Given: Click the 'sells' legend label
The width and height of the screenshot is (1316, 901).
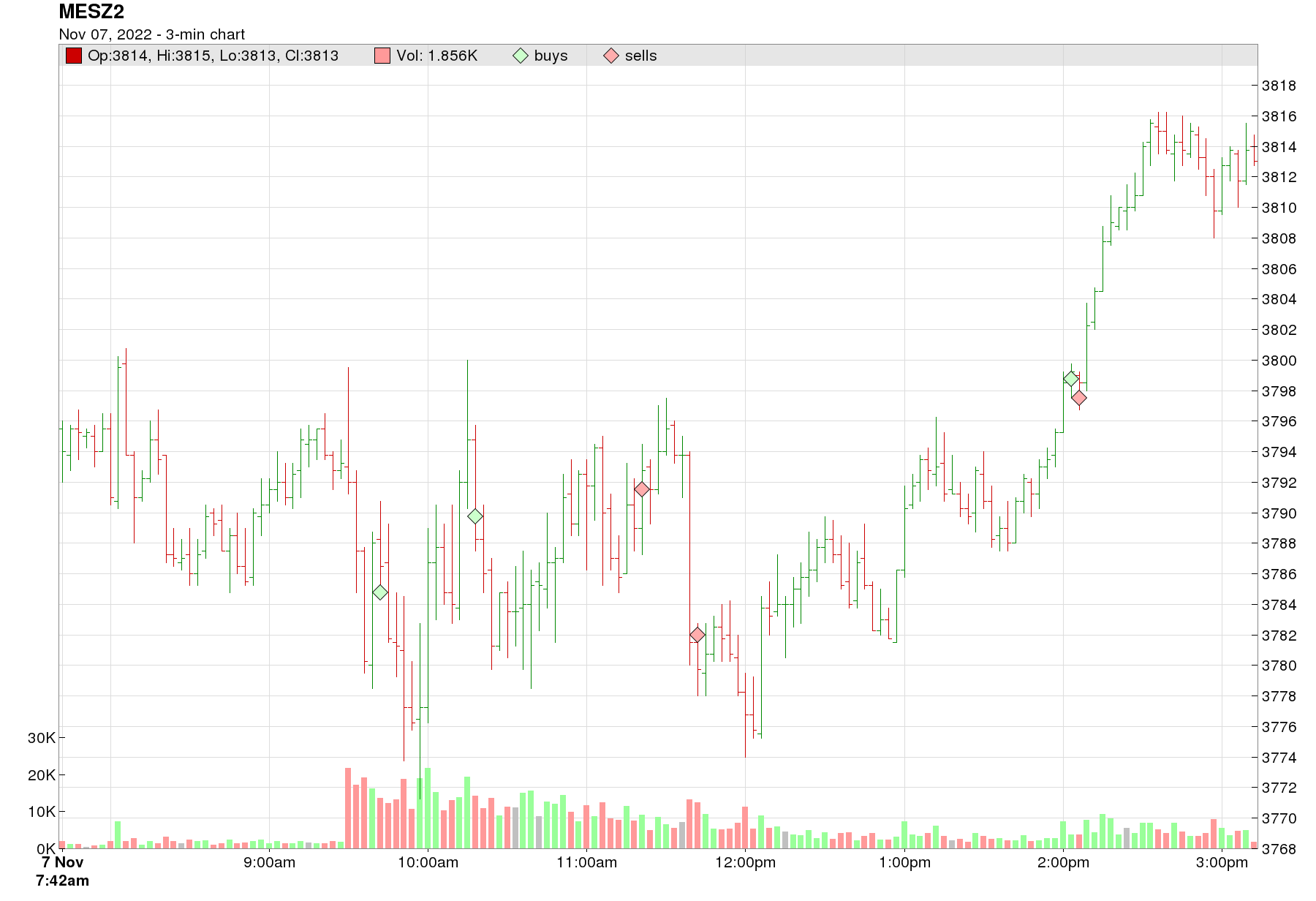Looking at the screenshot, I should tap(641, 56).
